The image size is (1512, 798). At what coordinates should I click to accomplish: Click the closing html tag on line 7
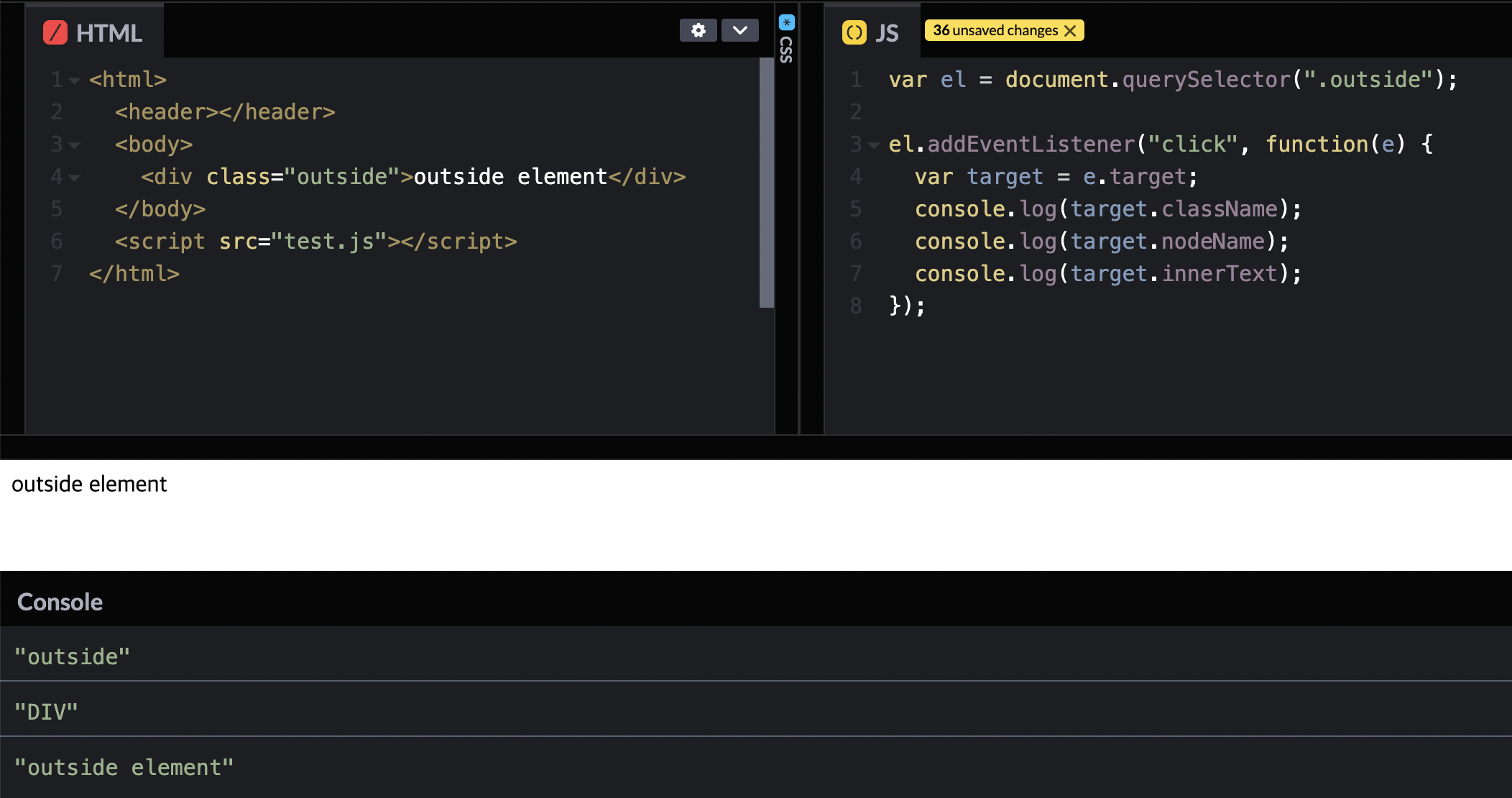pyautogui.click(x=134, y=274)
